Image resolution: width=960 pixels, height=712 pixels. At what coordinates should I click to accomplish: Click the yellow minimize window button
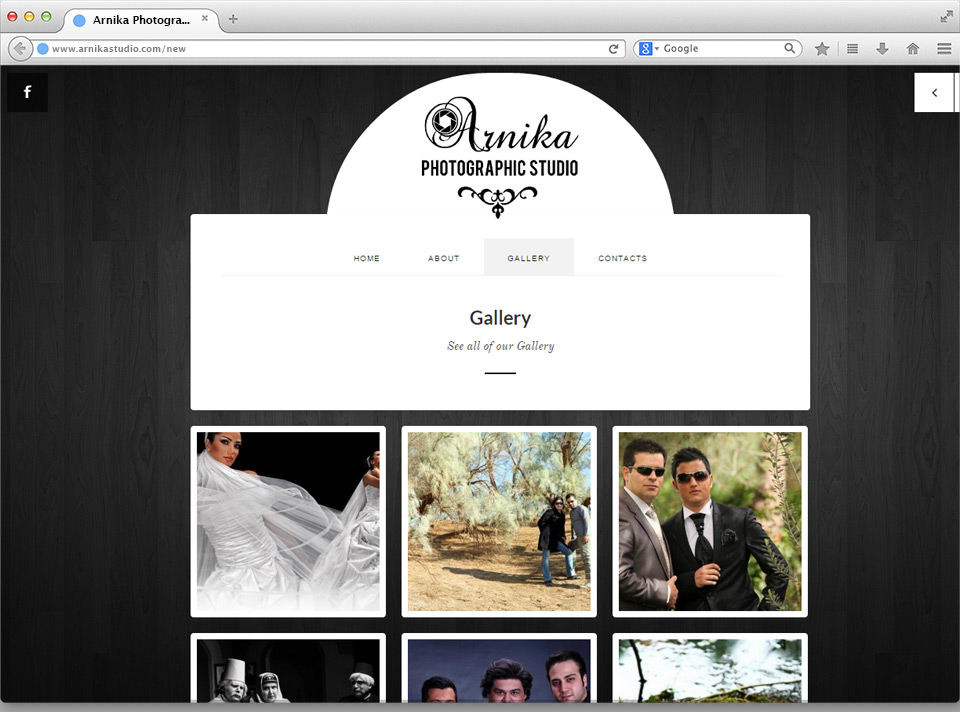point(29,17)
